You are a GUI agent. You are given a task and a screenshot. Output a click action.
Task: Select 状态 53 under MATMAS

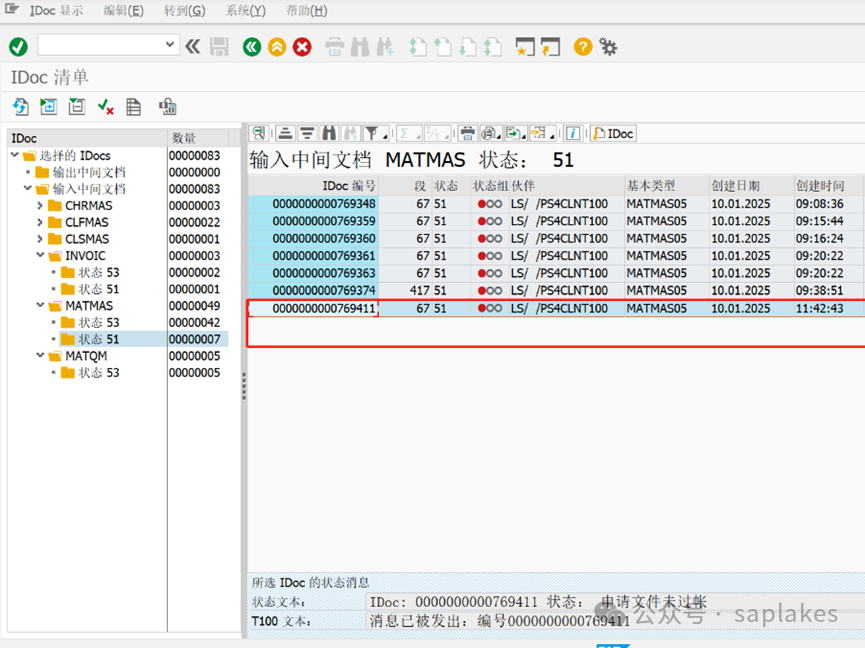point(98,322)
